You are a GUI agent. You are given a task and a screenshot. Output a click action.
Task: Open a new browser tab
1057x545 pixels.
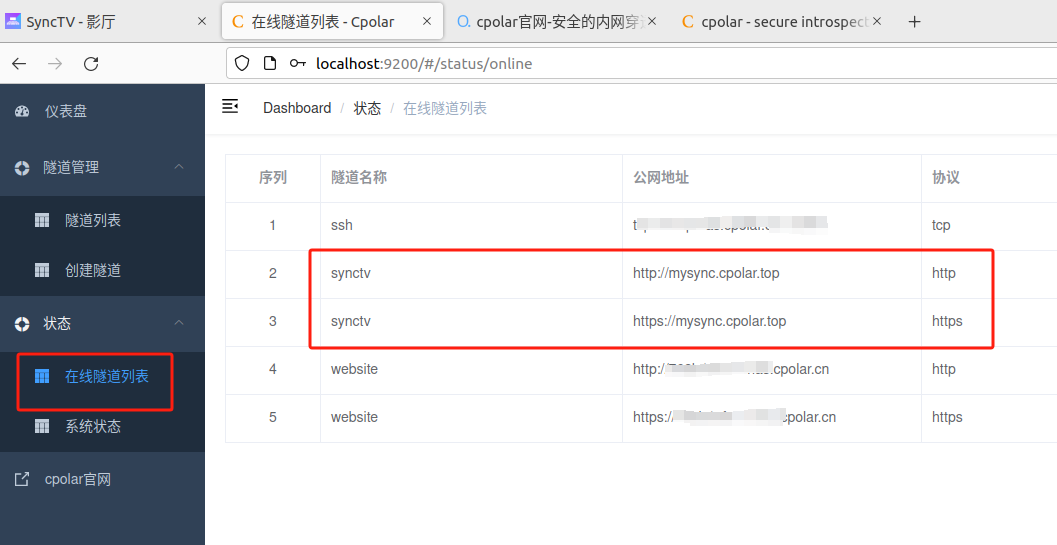pyautogui.click(x=914, y=22)
